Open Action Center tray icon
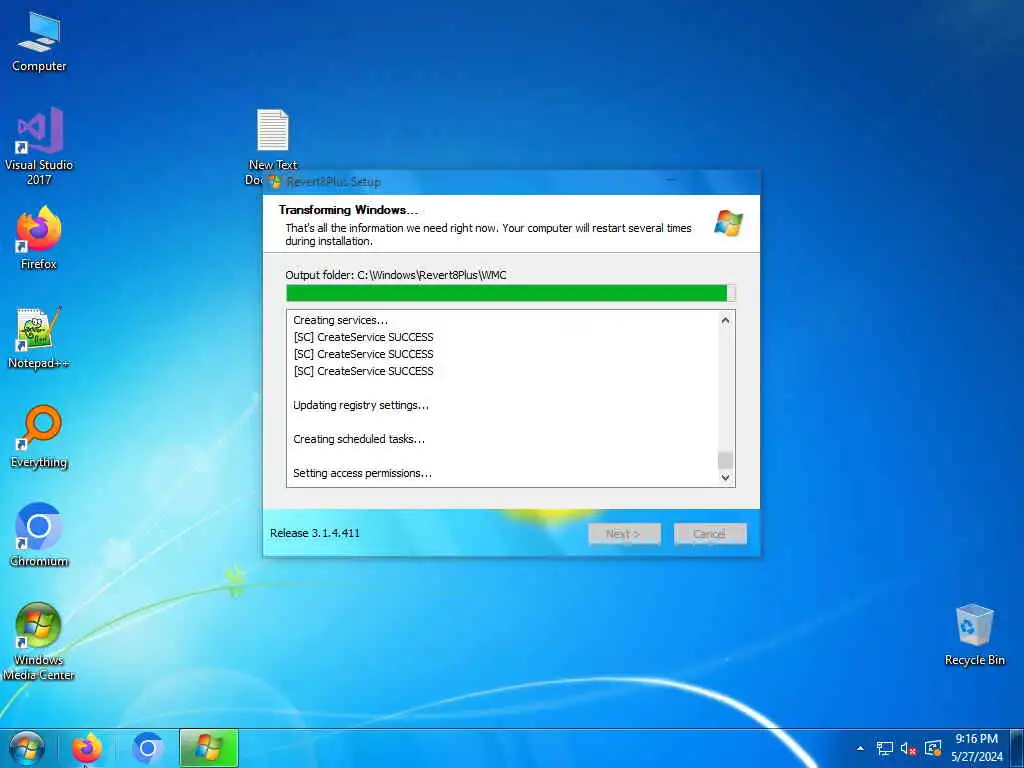Viewport: 1024px width, 768px height. pyautogui.click(x=933, y=748)
